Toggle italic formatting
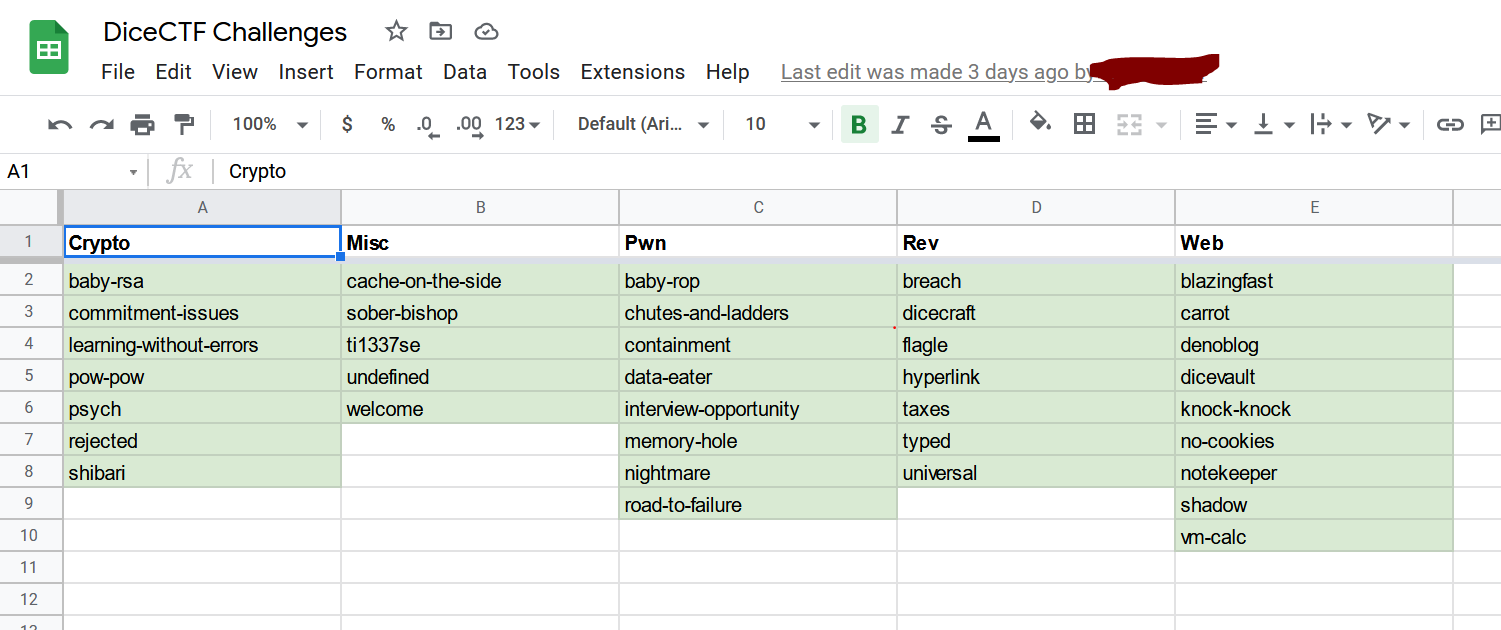The image size is (1501, 630). click(900, 124)
